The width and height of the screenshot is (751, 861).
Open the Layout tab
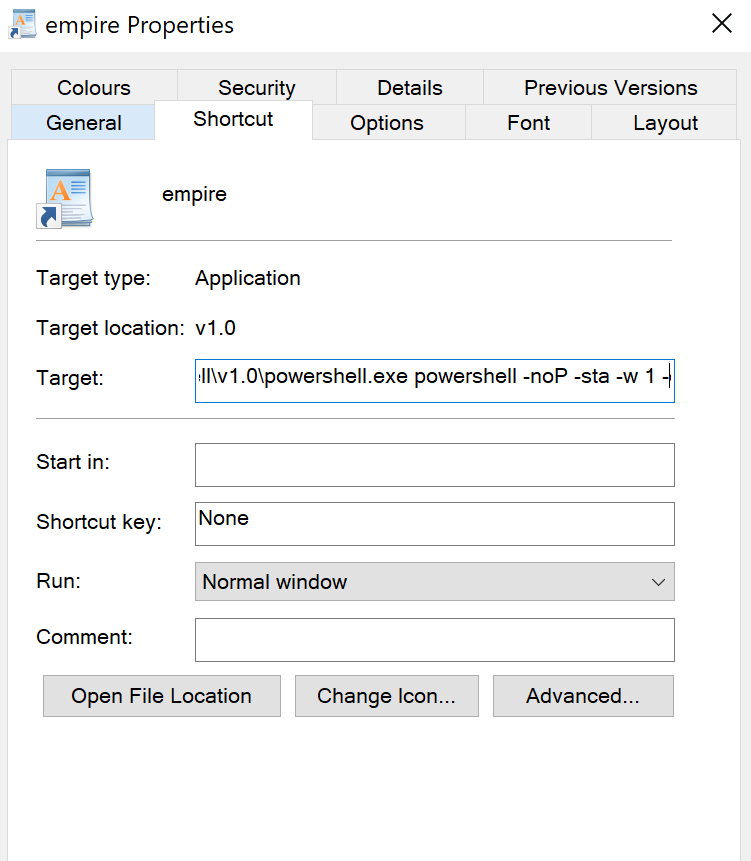point(664,122)
